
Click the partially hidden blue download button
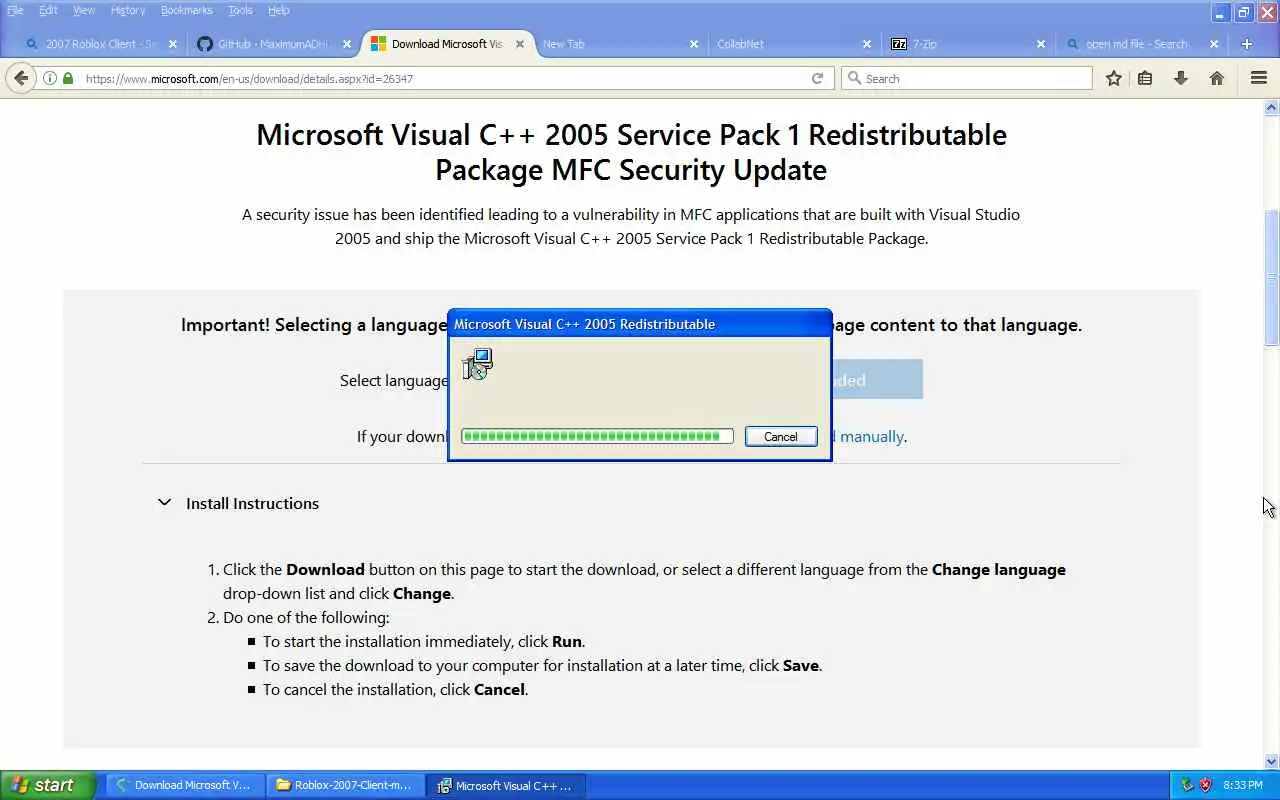[x=877, y=380]
